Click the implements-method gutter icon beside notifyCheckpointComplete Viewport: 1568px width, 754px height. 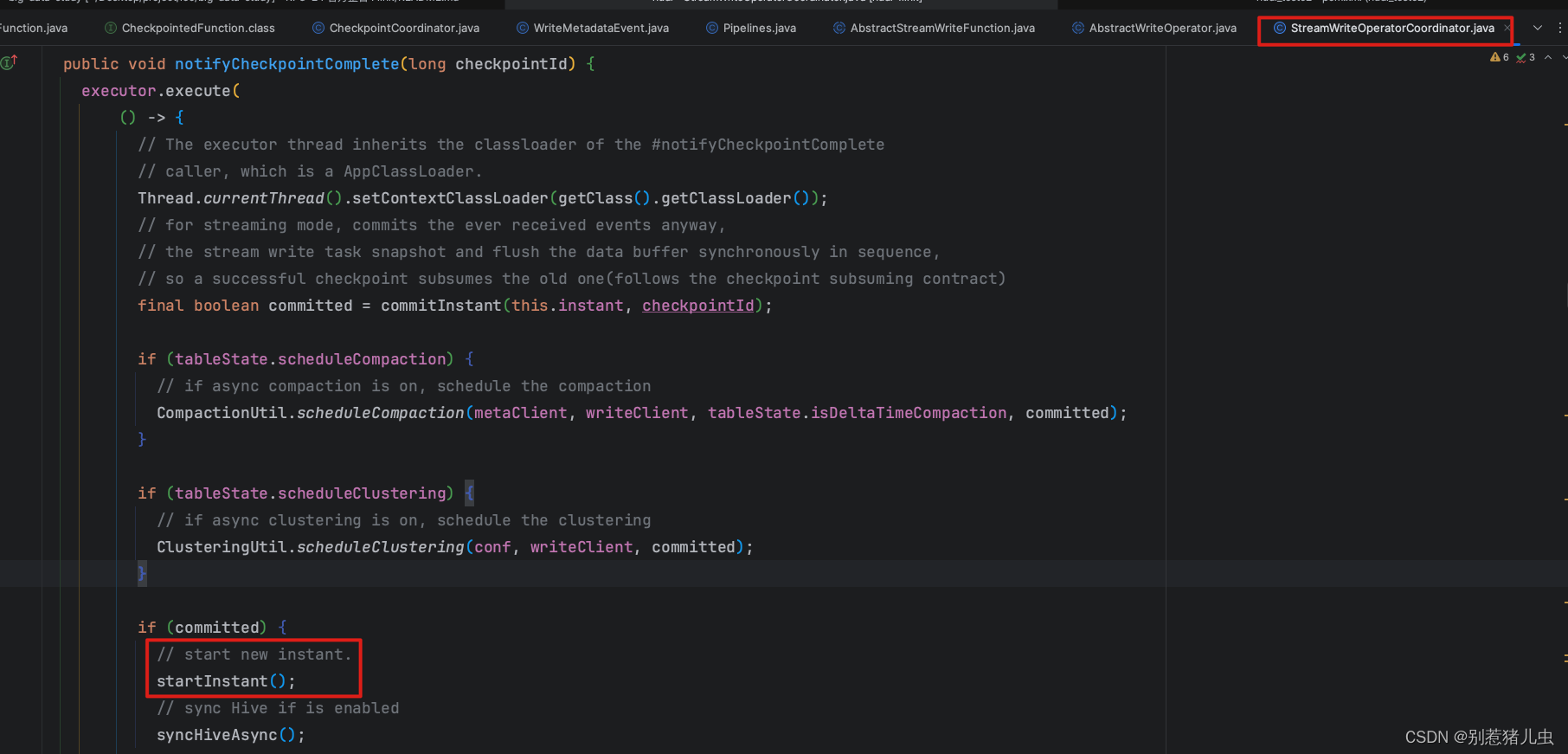[9, 62]
